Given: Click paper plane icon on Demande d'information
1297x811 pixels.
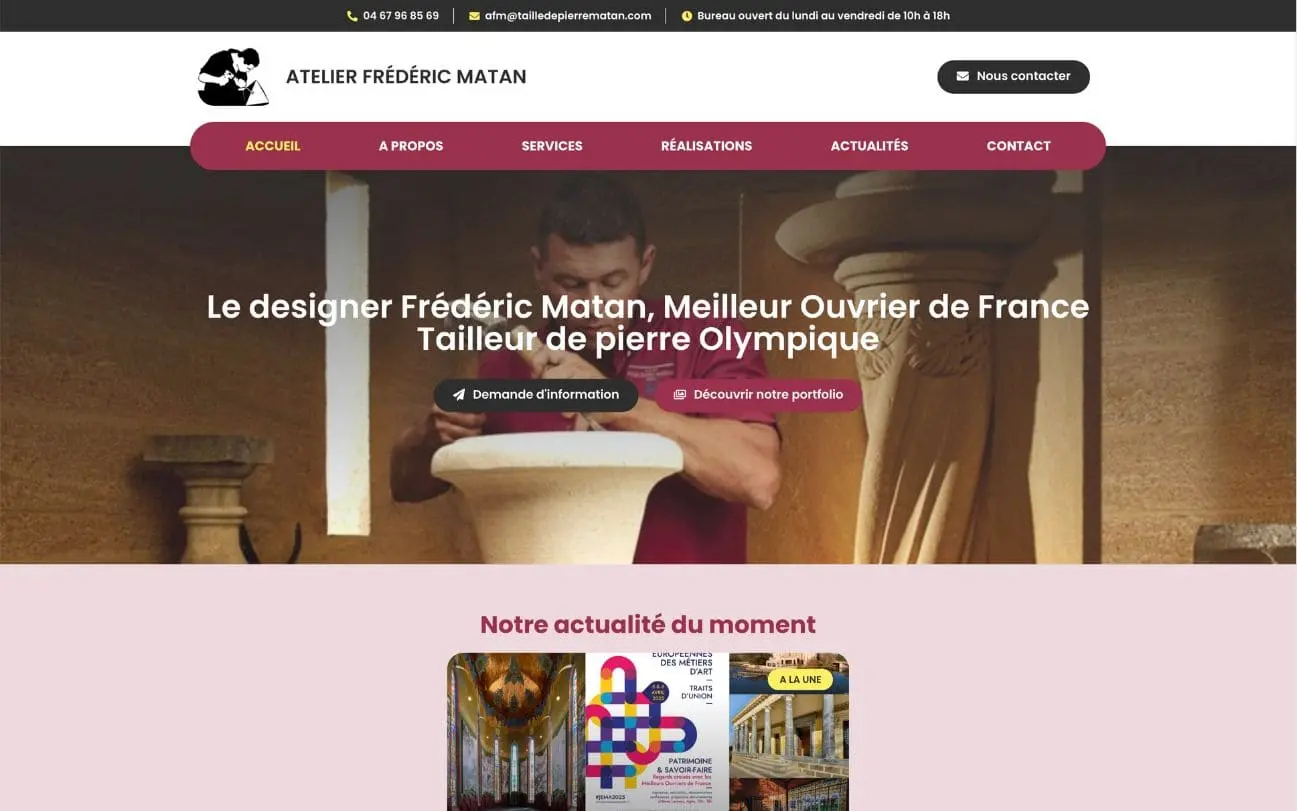Looking at the screenshot, I should click(x=459, y=395).
